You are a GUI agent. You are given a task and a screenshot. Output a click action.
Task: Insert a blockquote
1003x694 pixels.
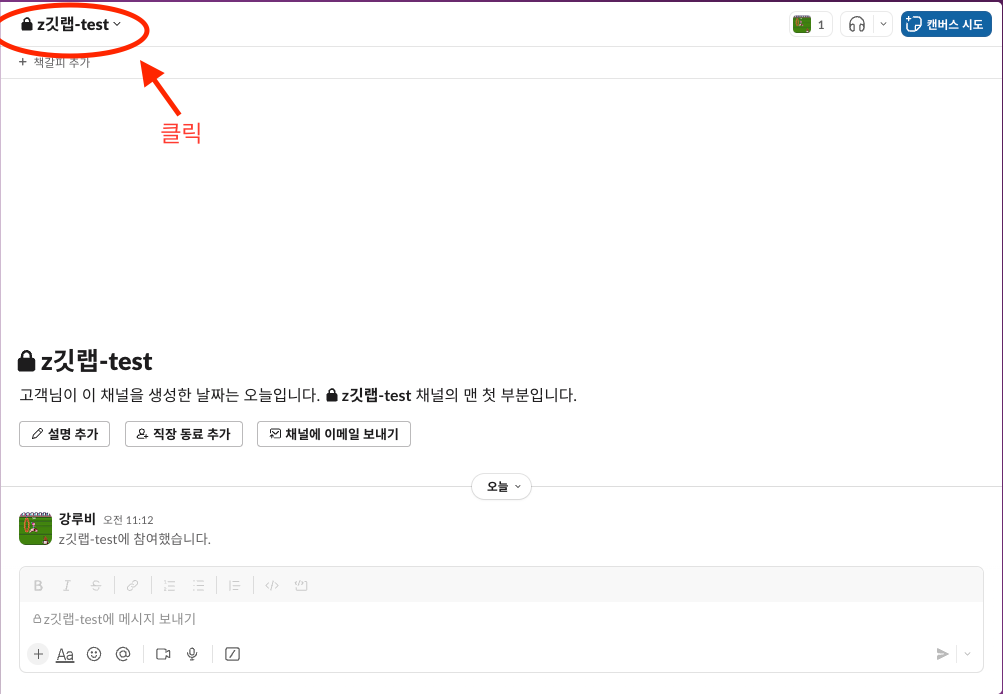(235, 585)
